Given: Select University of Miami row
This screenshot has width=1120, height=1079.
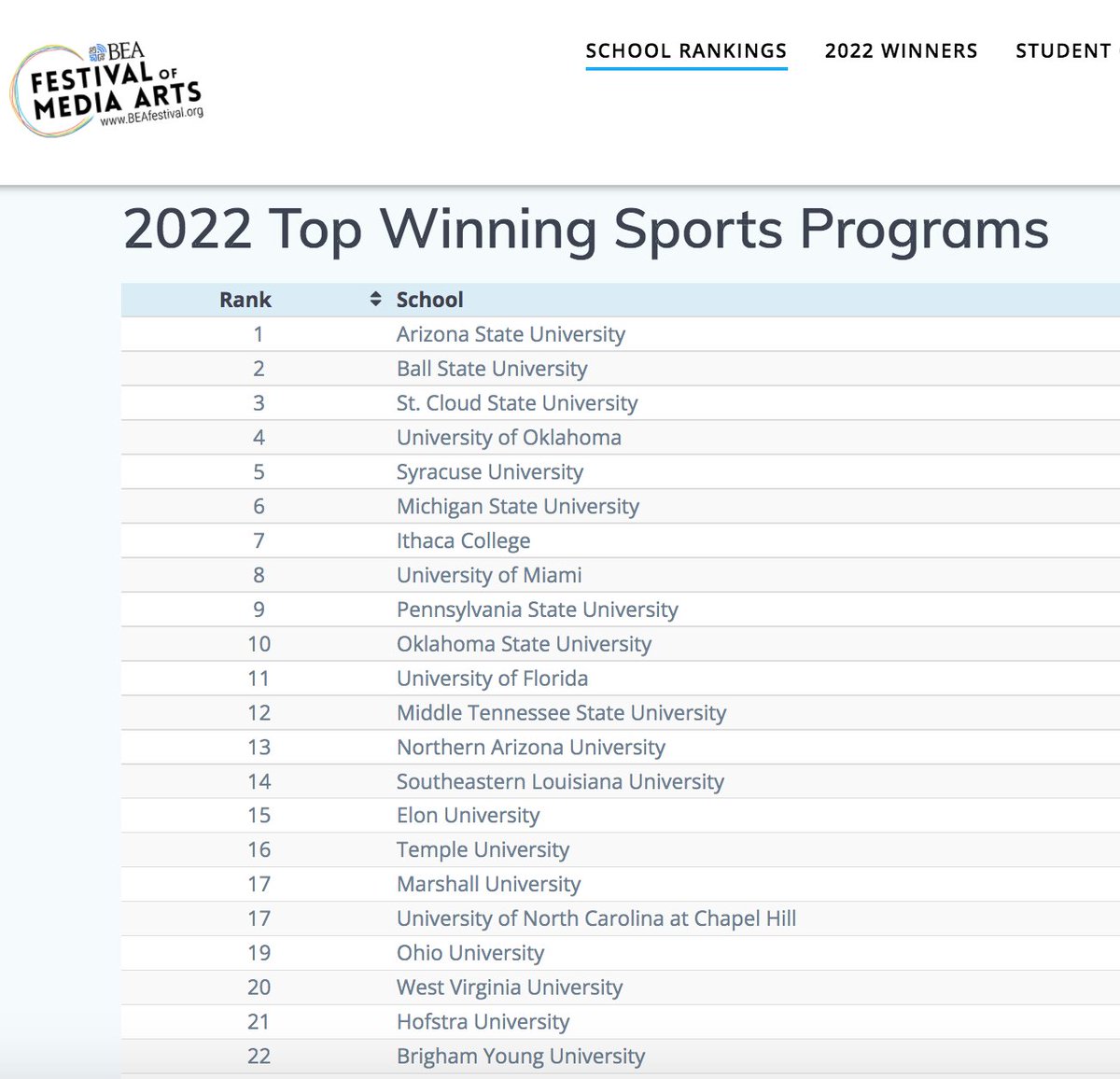Looking at the screenshot, I should pyautogui.click(x=621, y=575).
